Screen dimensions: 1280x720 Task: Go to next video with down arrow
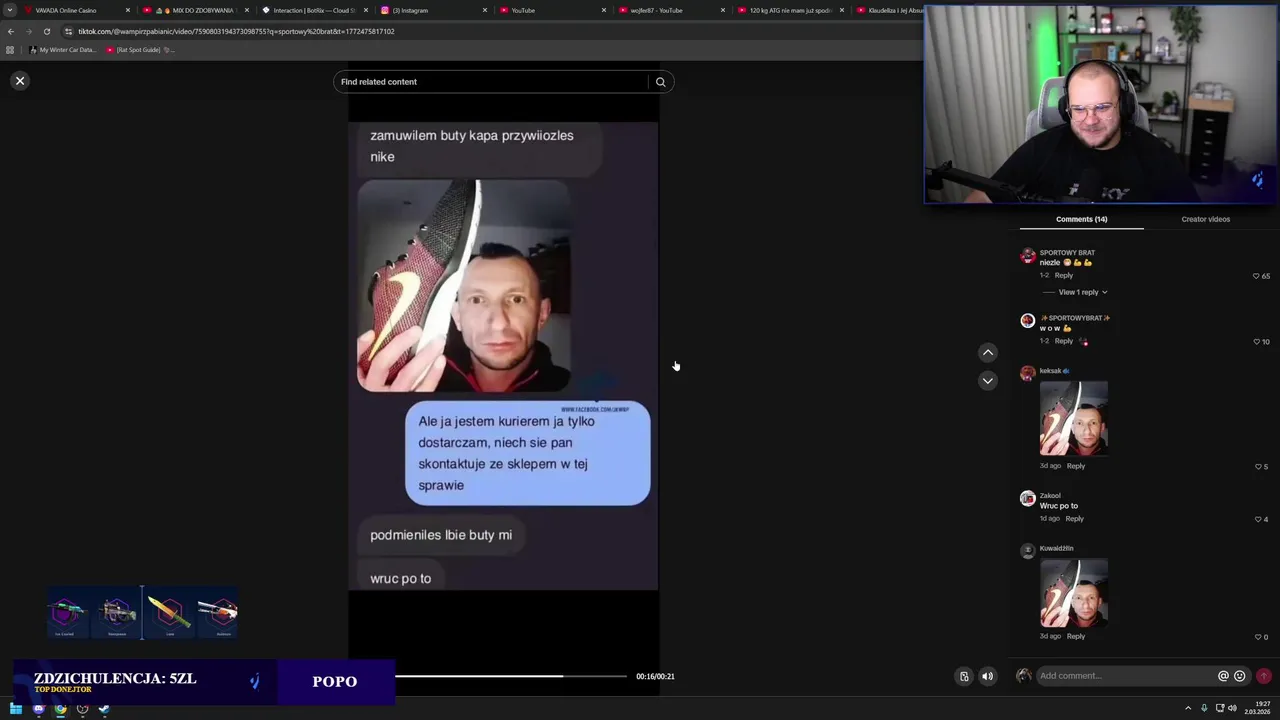[x=988, y=380]
